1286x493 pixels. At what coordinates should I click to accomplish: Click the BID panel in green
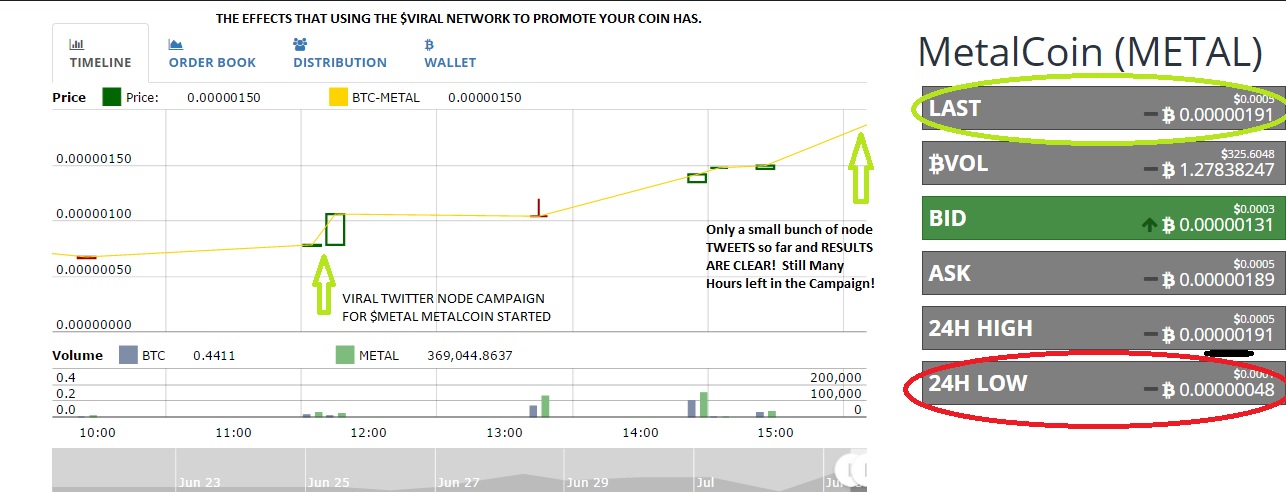pos(1101,218)
